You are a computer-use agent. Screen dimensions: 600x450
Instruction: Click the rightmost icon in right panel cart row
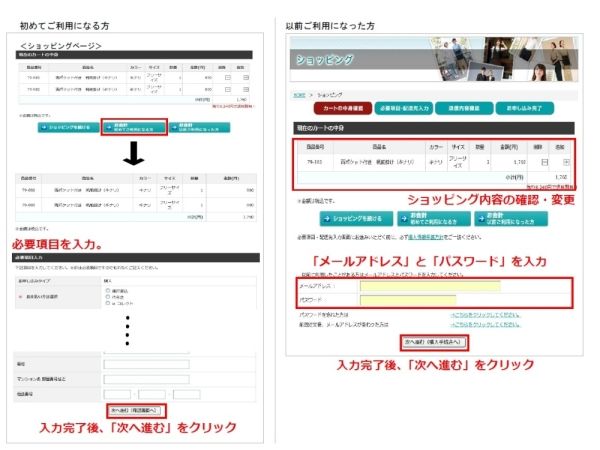[x=566, y=161]
